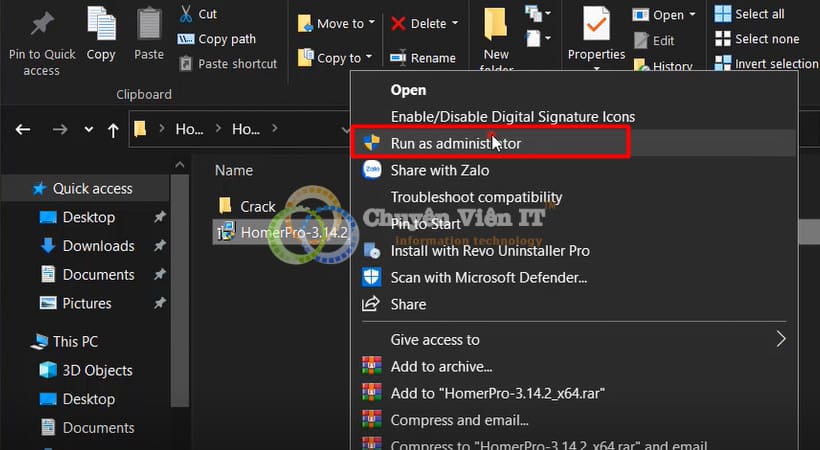
Task: Click the Rename ribbon button
Action: pos(423,58)
